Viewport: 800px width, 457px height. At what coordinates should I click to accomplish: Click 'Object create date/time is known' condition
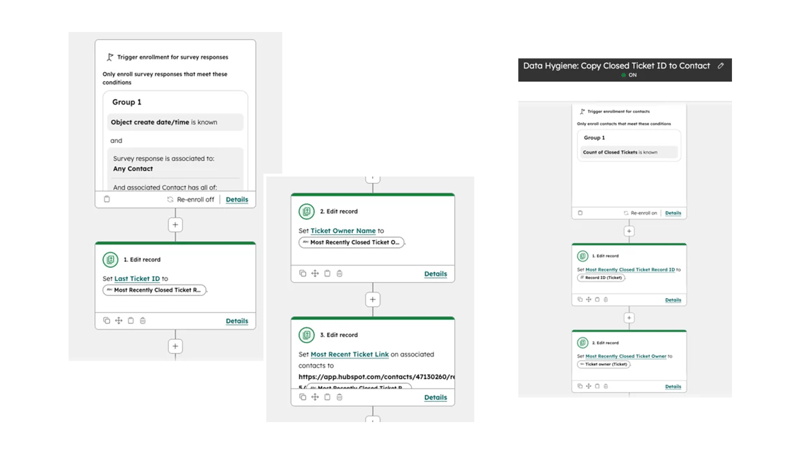[x=175, y=122]
